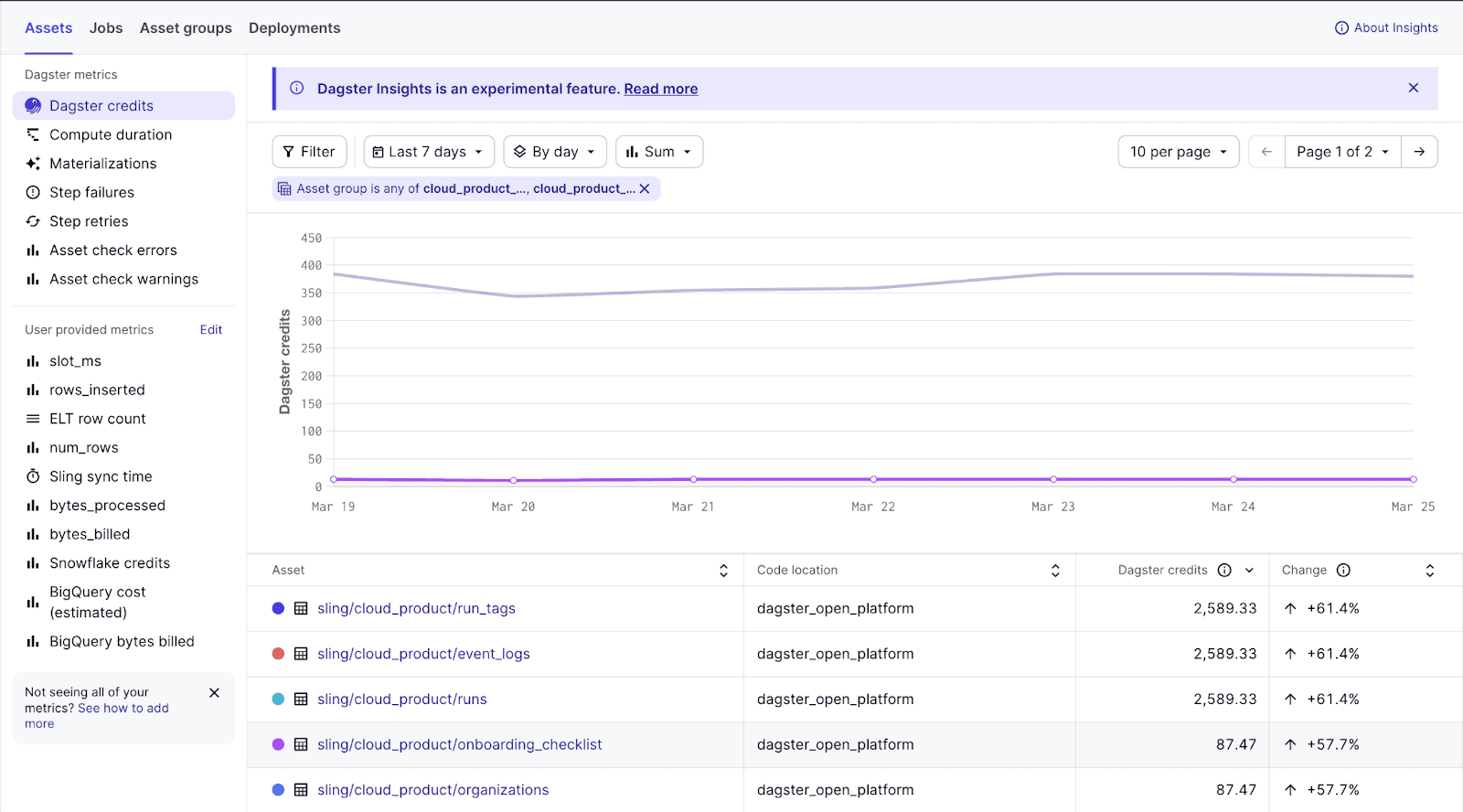Click the color dot for event_logs asset
Viewport: 1463px width, 812px height.
pyautogui.click(x=279, y=654)
